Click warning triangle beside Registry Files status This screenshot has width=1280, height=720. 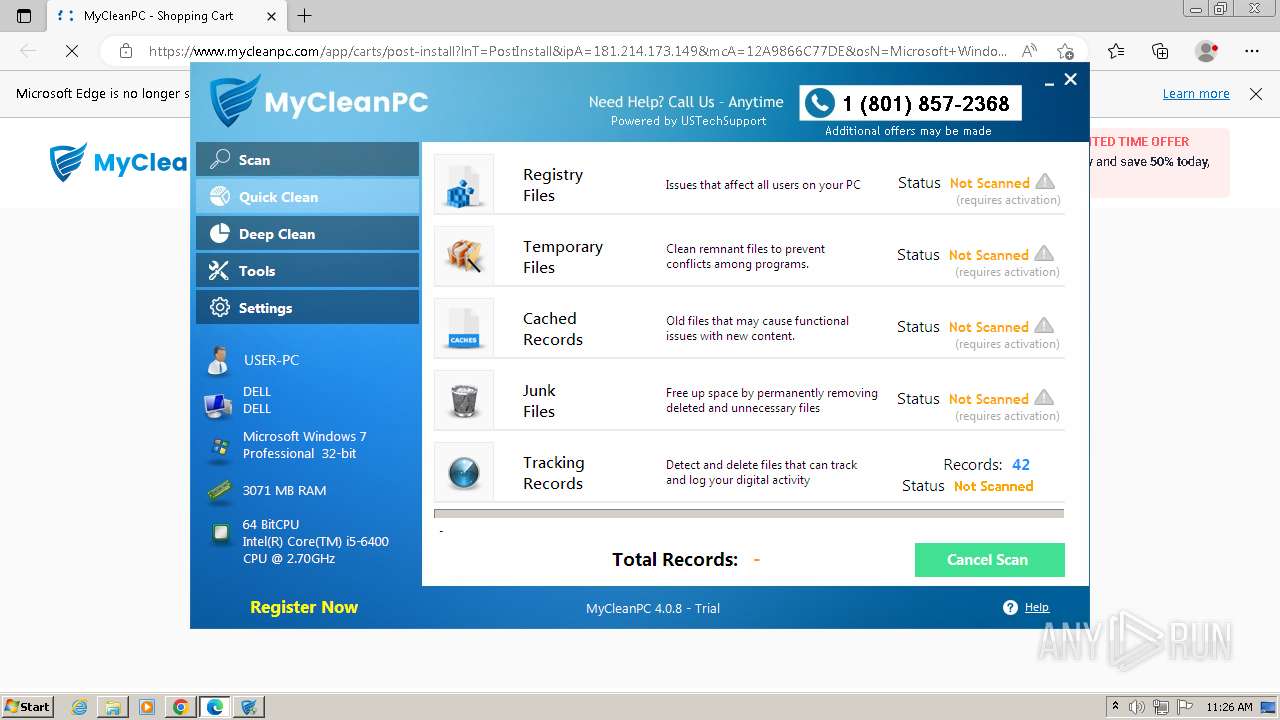pos(1045,181)
